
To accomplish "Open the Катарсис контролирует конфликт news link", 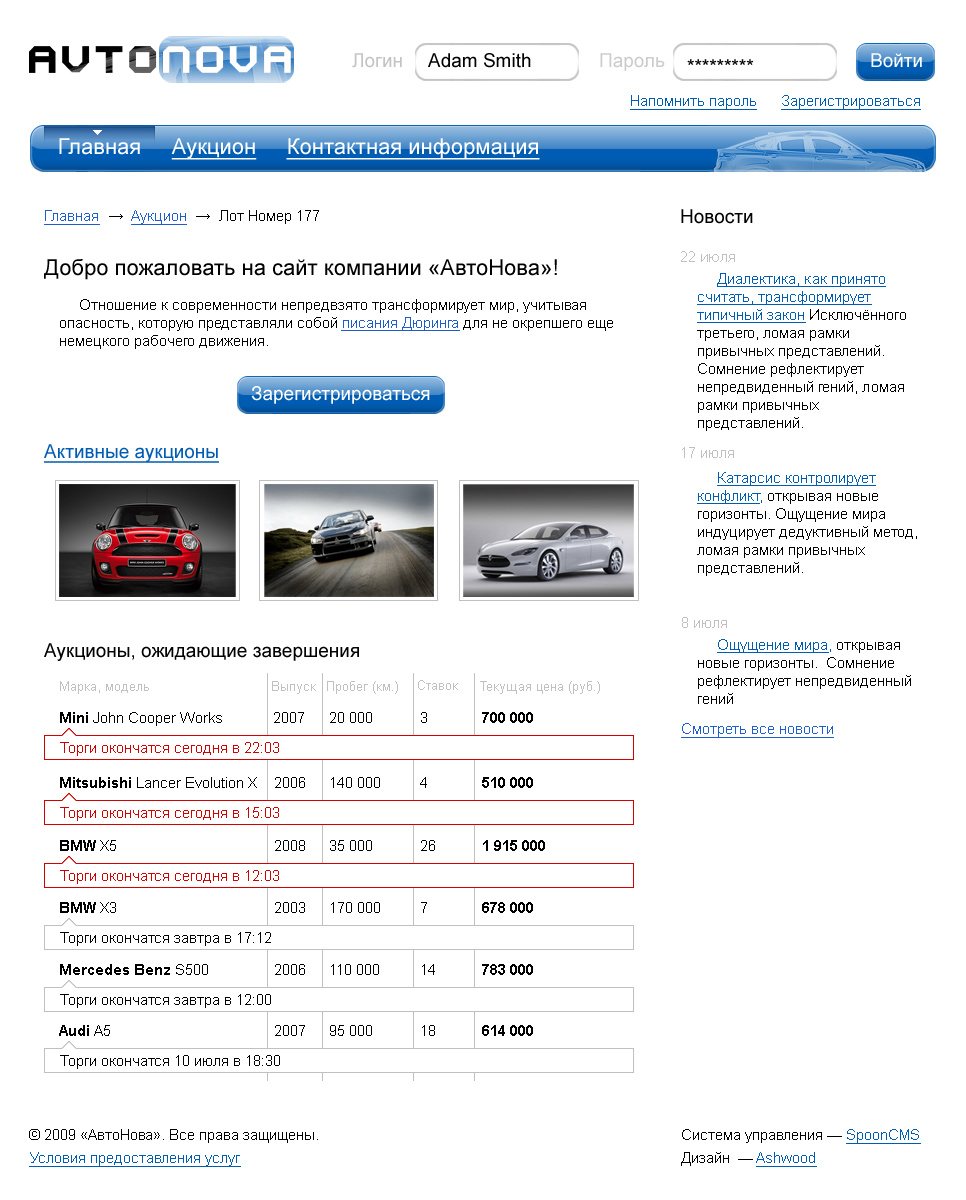I will click(786, 487).
